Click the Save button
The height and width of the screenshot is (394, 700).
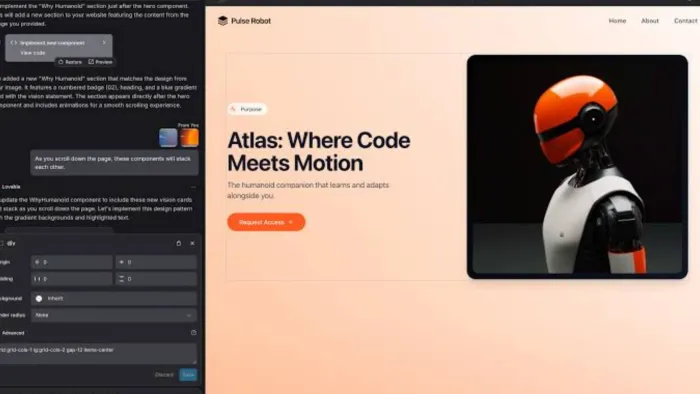coord(188,375)
